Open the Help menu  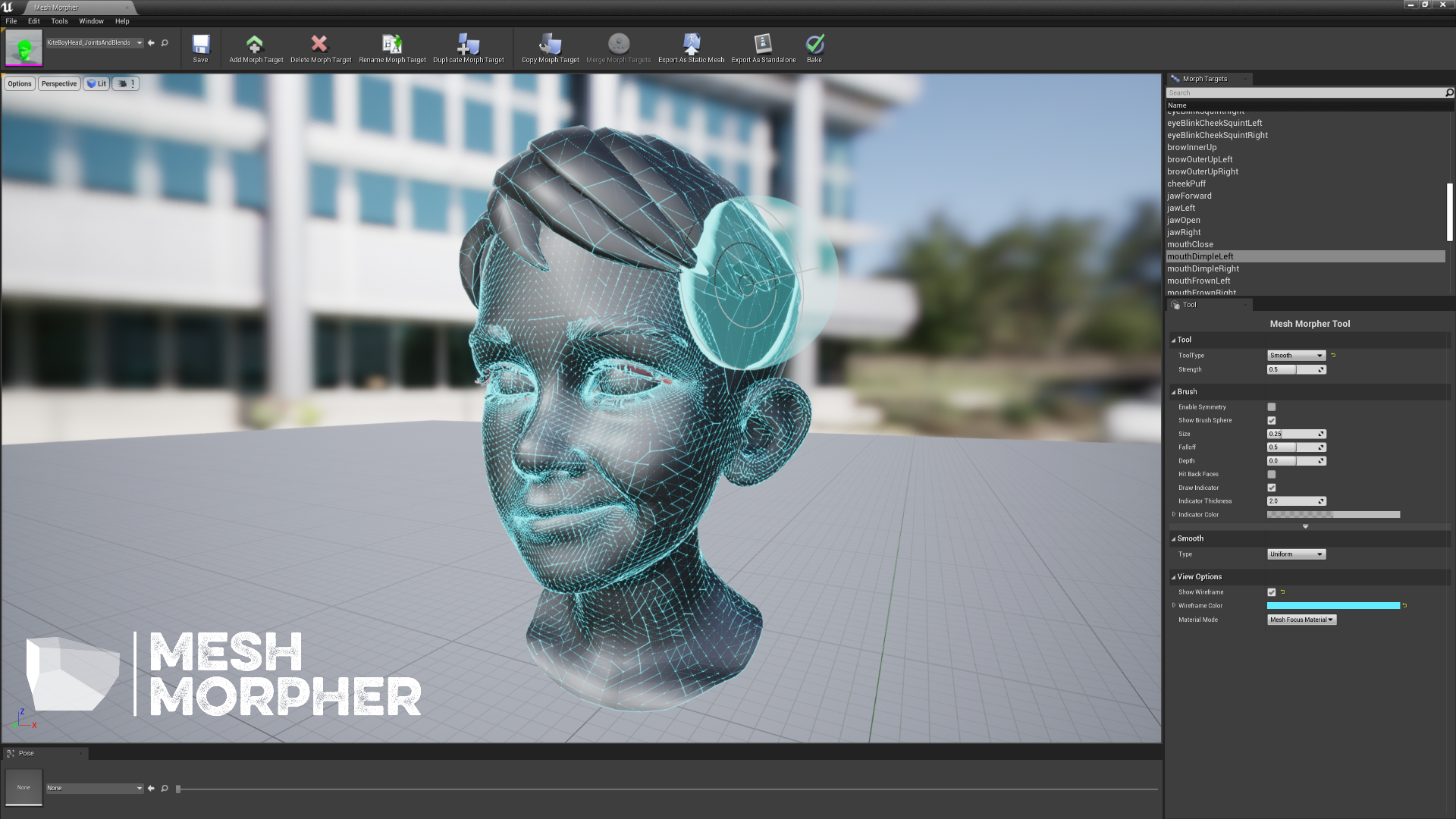pyautogui.click(x=121, y=20)
